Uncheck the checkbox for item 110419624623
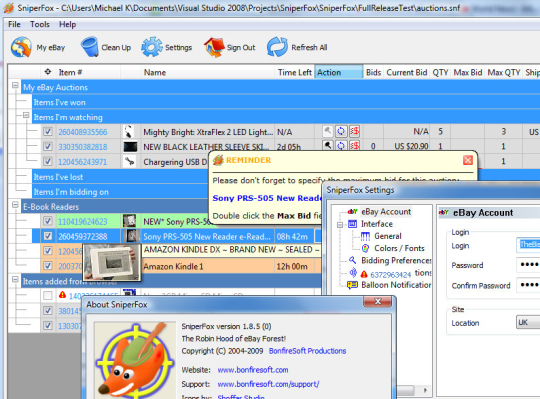Image resolution: width=540 pixels, height=399 pixels. [48, 221]
